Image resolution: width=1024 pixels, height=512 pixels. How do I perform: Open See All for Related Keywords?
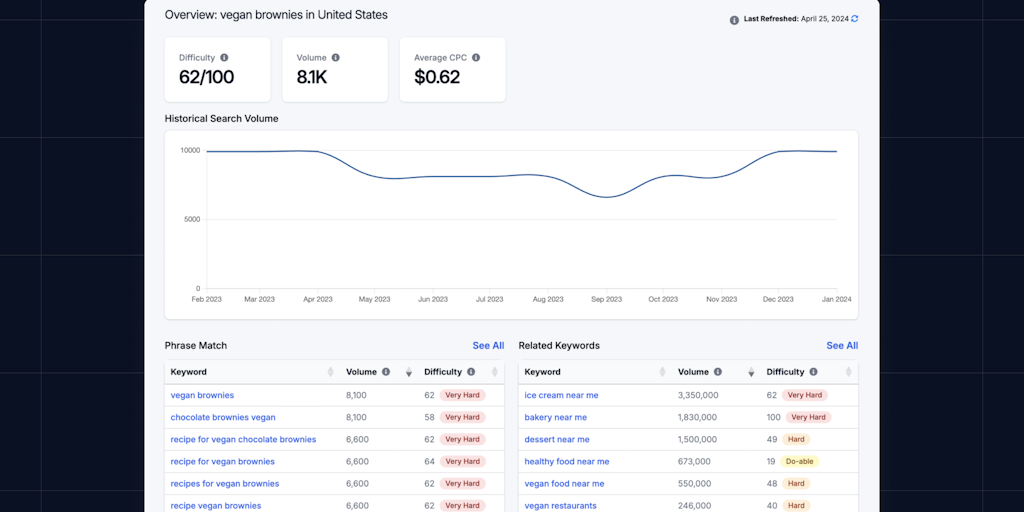tap(842, 346)
